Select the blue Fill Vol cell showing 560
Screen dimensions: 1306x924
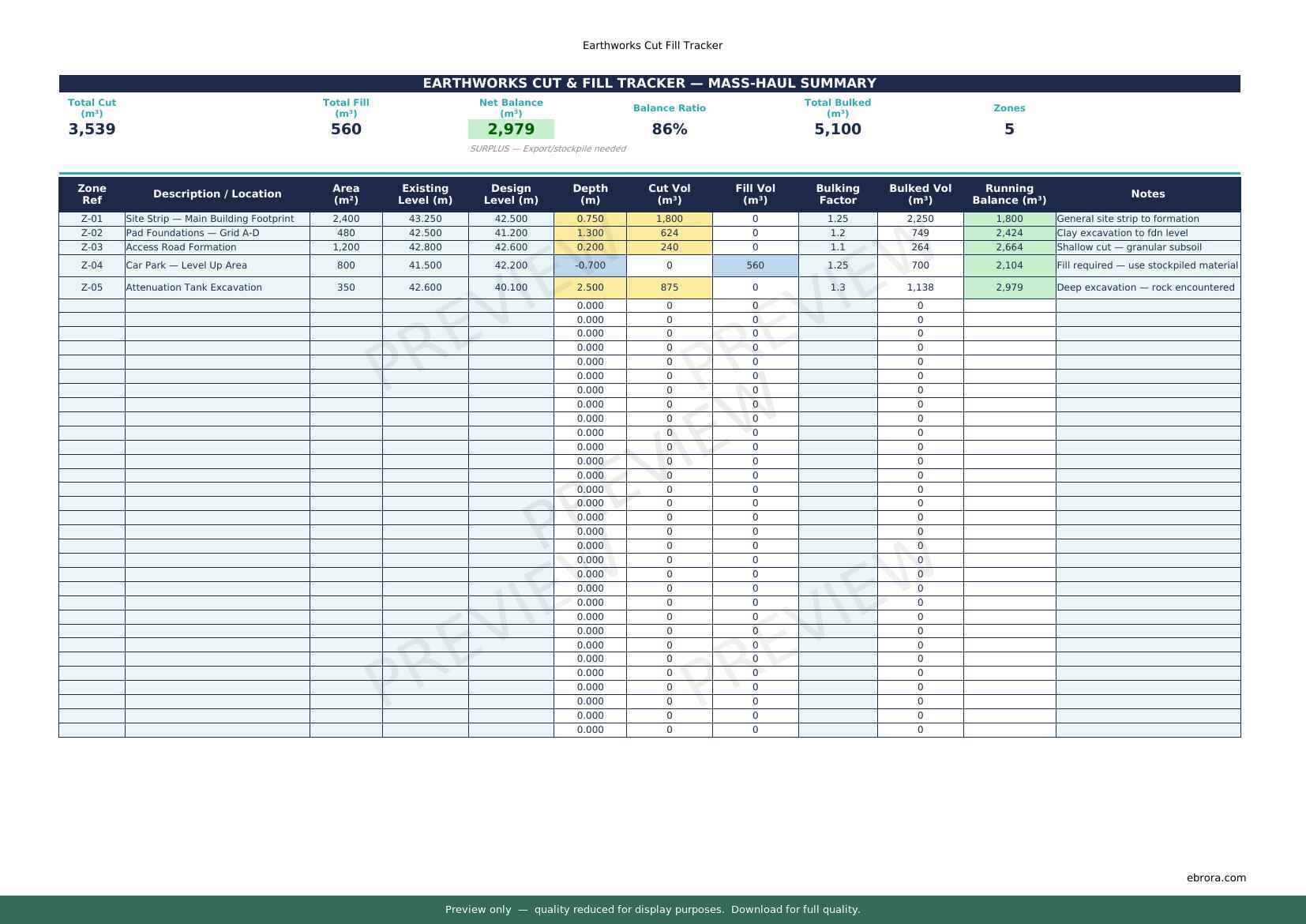tap(755, 265)
